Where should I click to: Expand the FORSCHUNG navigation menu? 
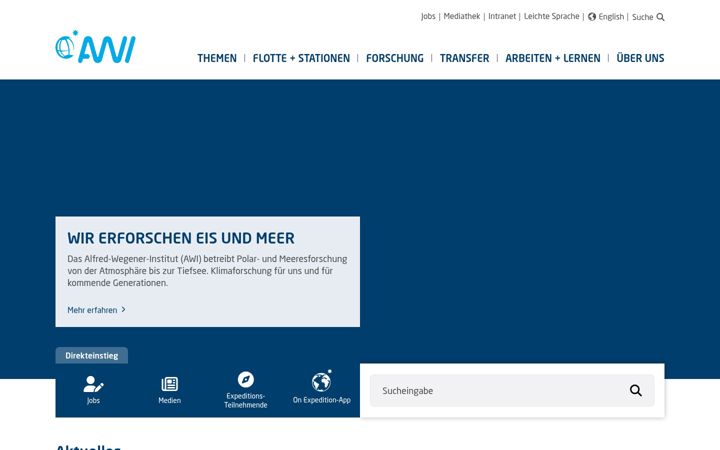pos(394,58)
